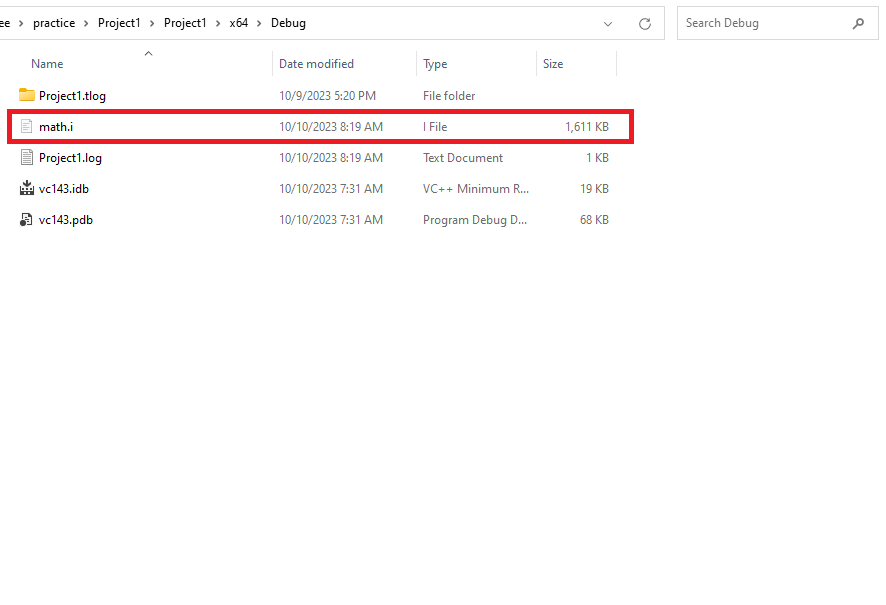Refresh the Debug folder view
The image size is (886, 605).
[x=645, y=24]
